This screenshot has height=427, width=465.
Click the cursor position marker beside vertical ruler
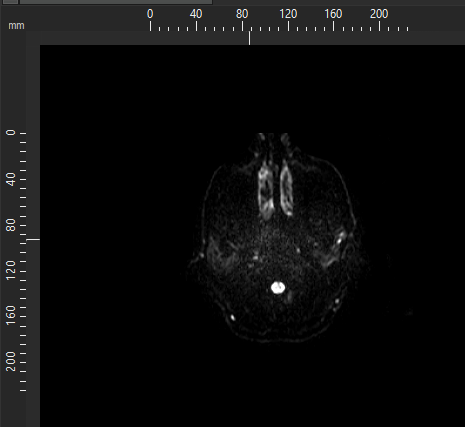(x=33, y=239)
